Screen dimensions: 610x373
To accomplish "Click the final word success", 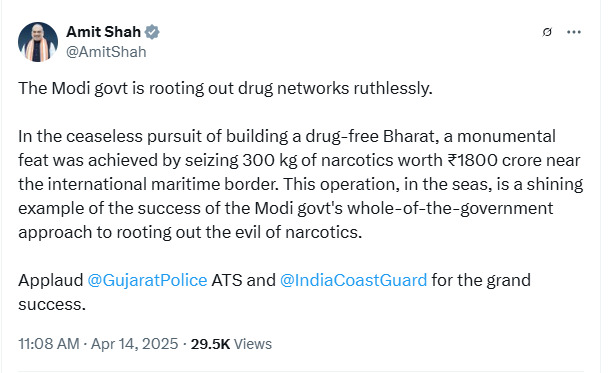I will tap(51, 305).
